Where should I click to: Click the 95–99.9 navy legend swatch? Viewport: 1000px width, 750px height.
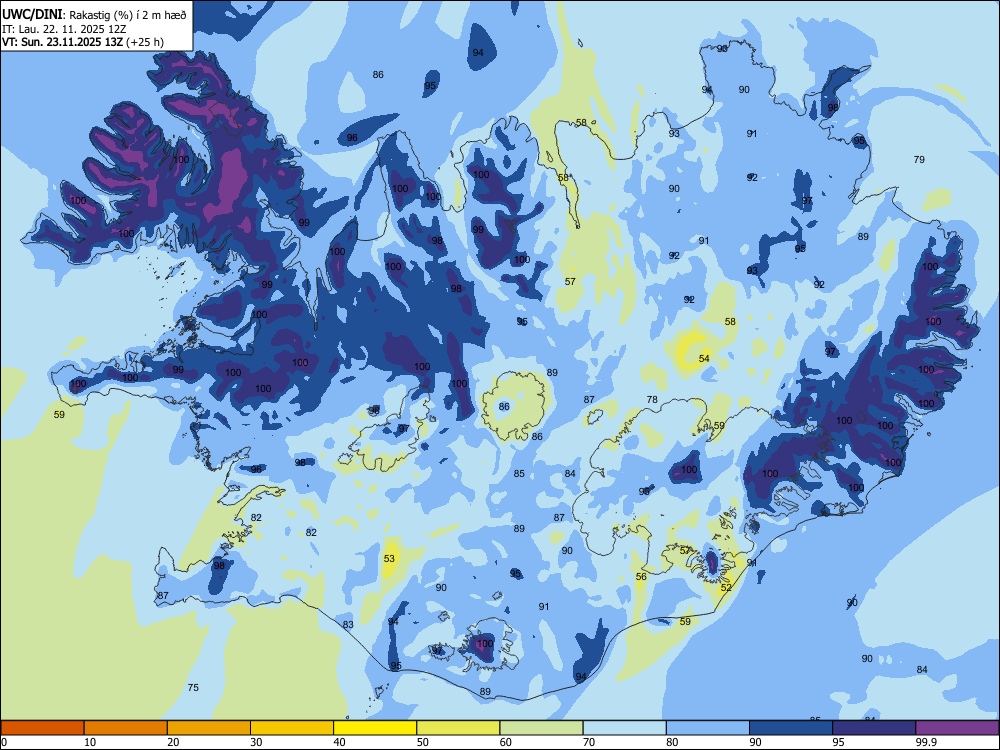click(x=874, y=728)
